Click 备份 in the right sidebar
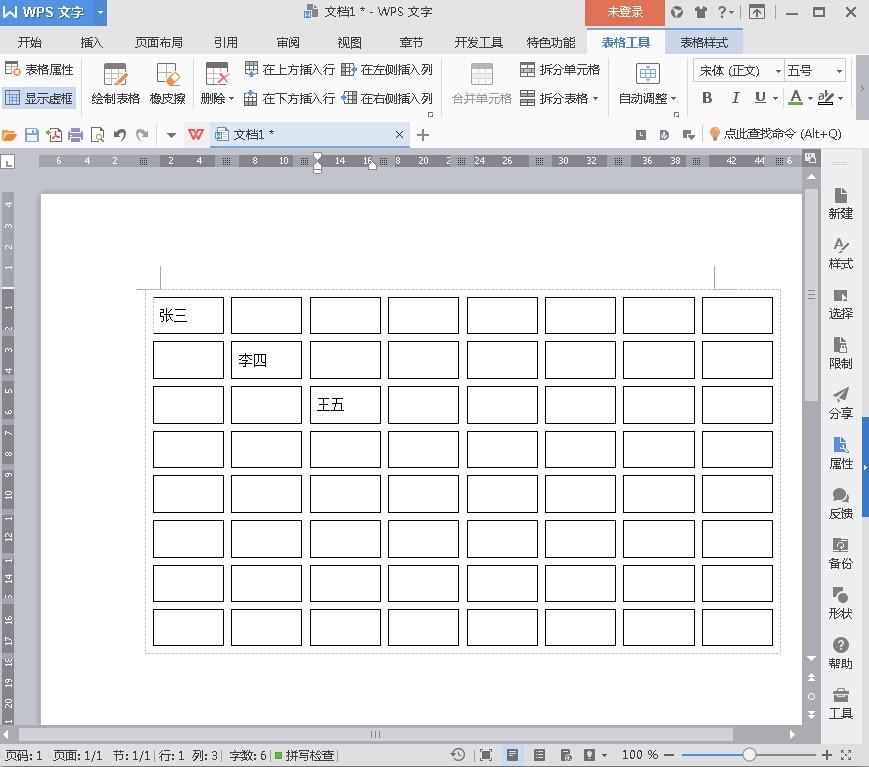Viewport: 869px width, 767px height. [840, 554]
